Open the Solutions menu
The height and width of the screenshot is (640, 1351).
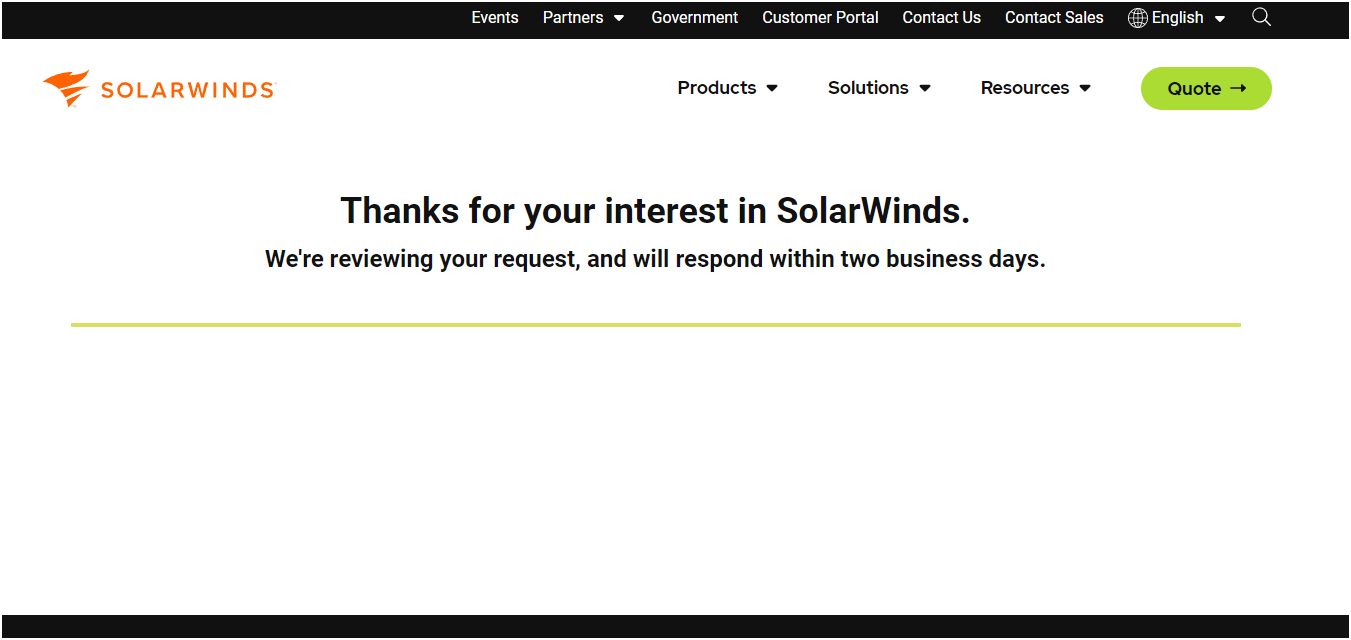(879, 88)
